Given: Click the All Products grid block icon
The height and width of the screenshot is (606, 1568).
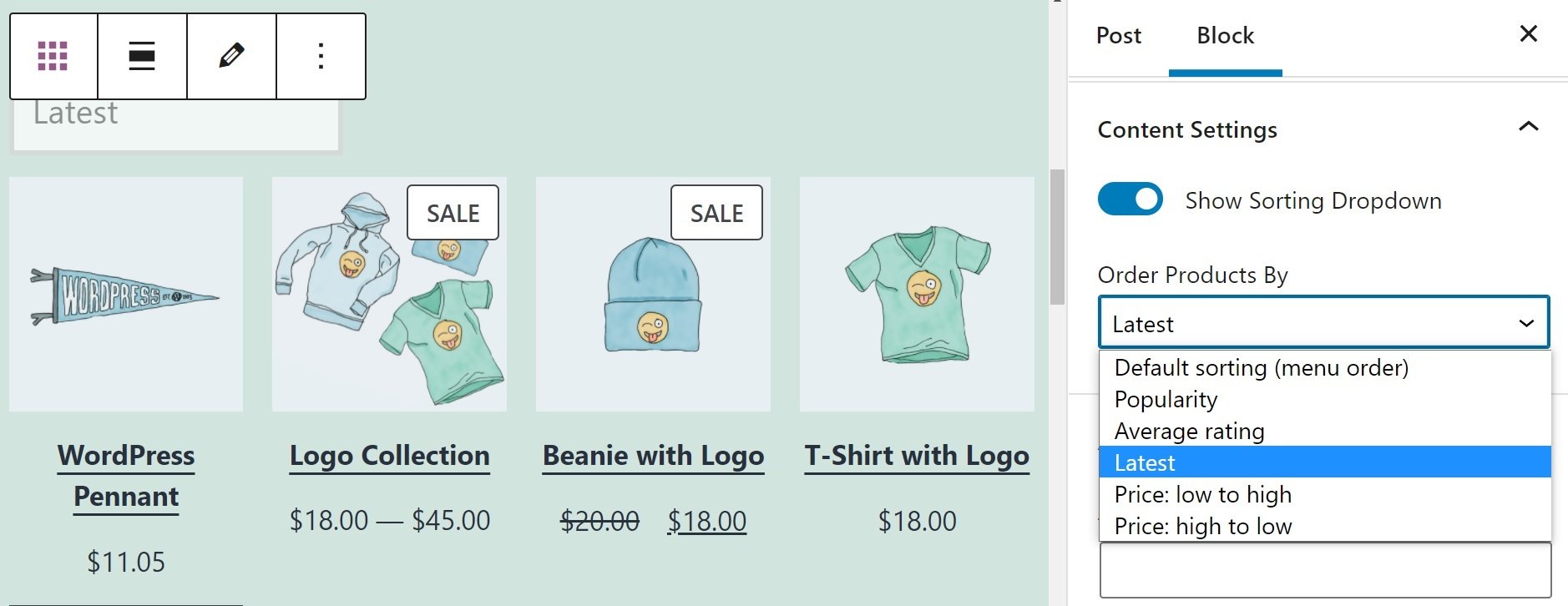Looking at the screenshot, I should point(53,56).
